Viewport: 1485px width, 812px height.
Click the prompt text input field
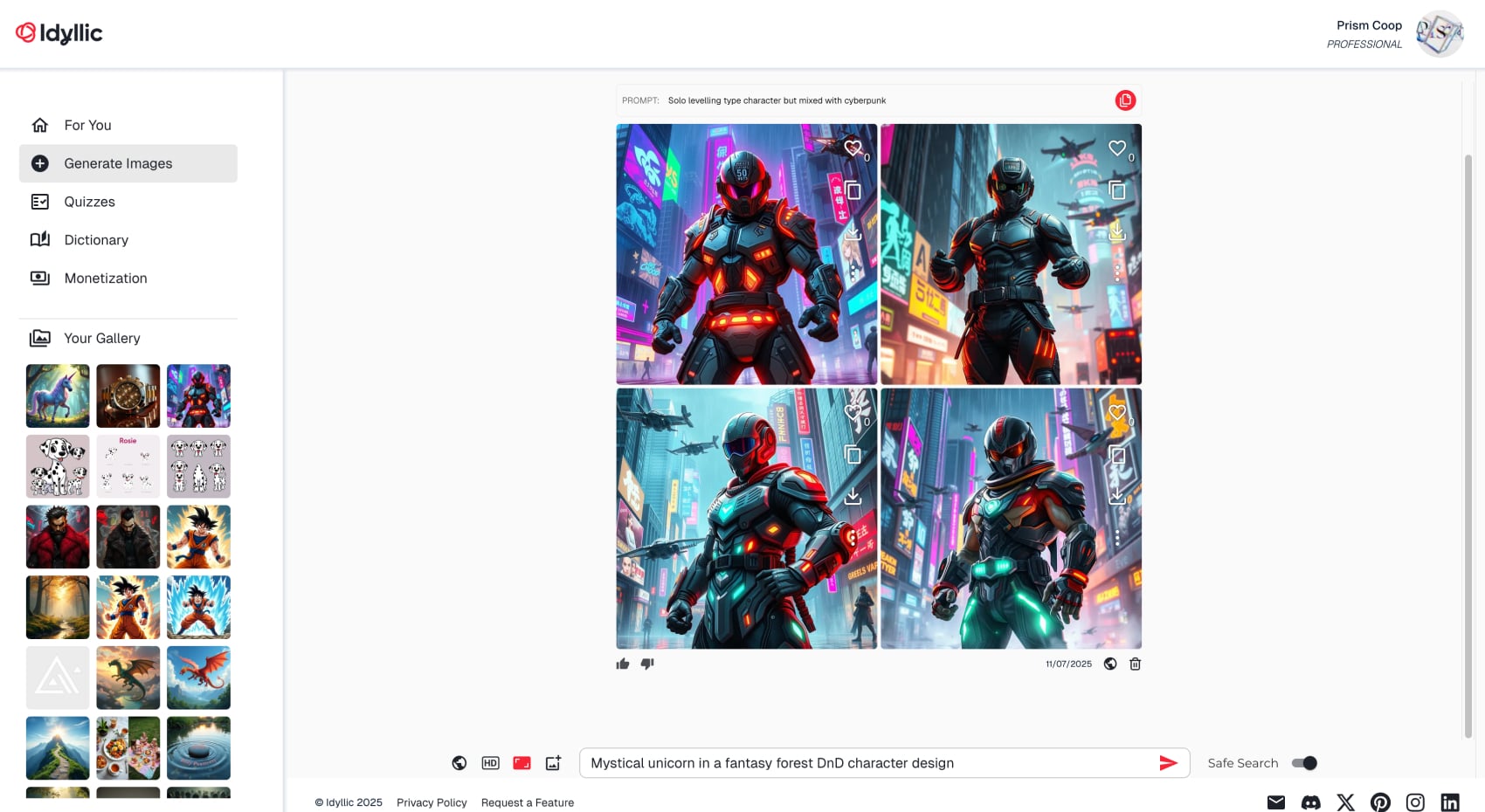pos(865,763)
